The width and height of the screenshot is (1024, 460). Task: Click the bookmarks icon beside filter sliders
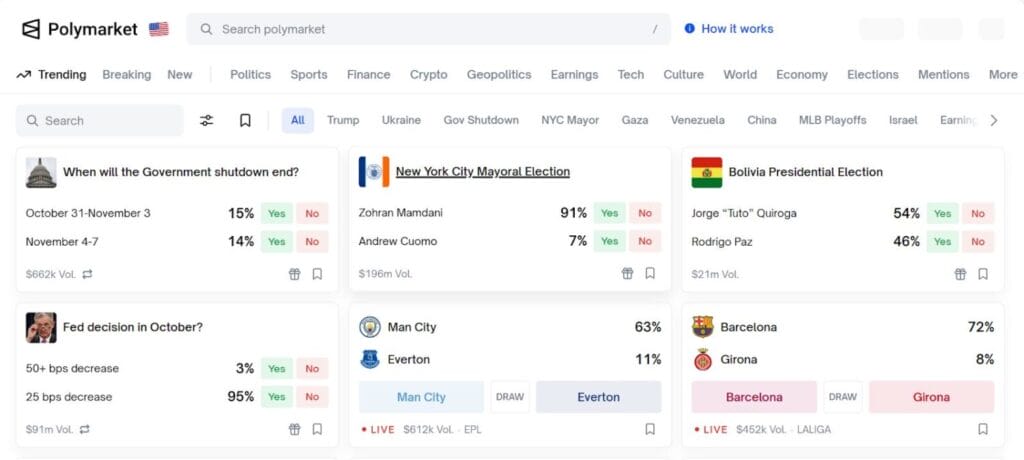point(245,120)
